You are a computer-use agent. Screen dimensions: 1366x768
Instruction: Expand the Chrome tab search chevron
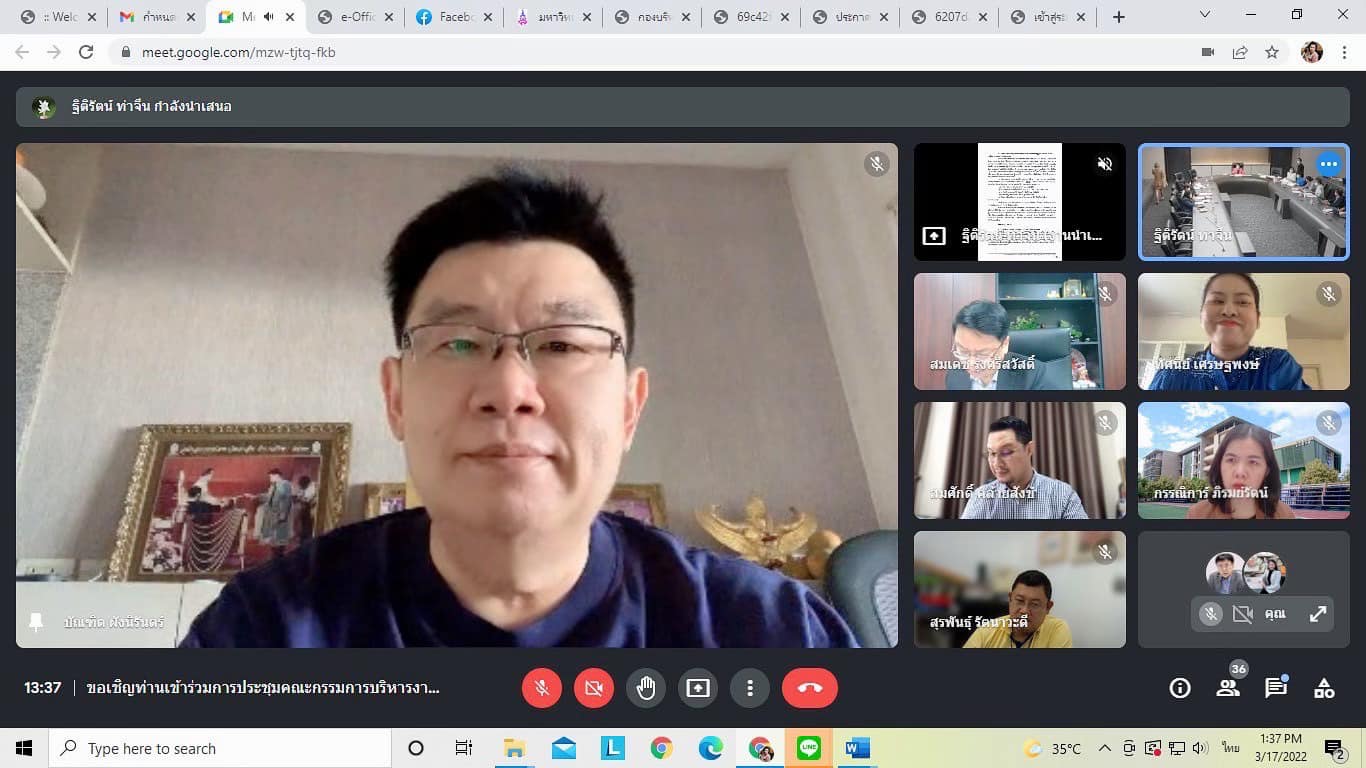pos(1205,16)
